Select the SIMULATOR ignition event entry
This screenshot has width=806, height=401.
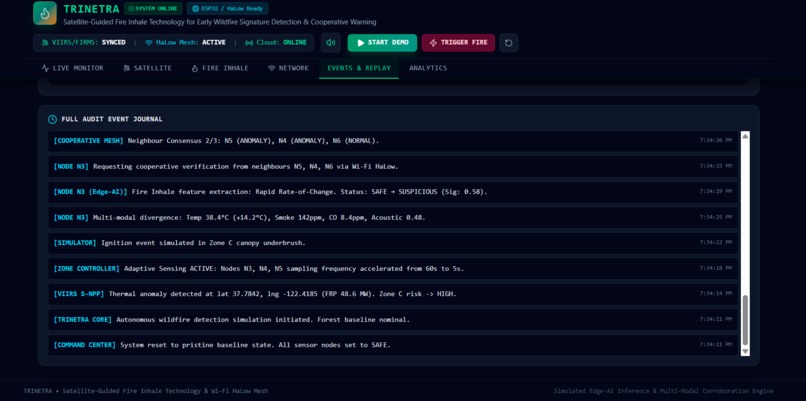[x=393, y=243]
